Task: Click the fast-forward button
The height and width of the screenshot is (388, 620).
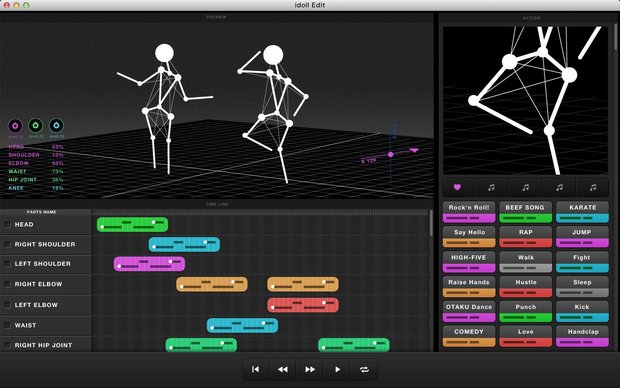Action: pyautogui.click(x=310, y=369)
